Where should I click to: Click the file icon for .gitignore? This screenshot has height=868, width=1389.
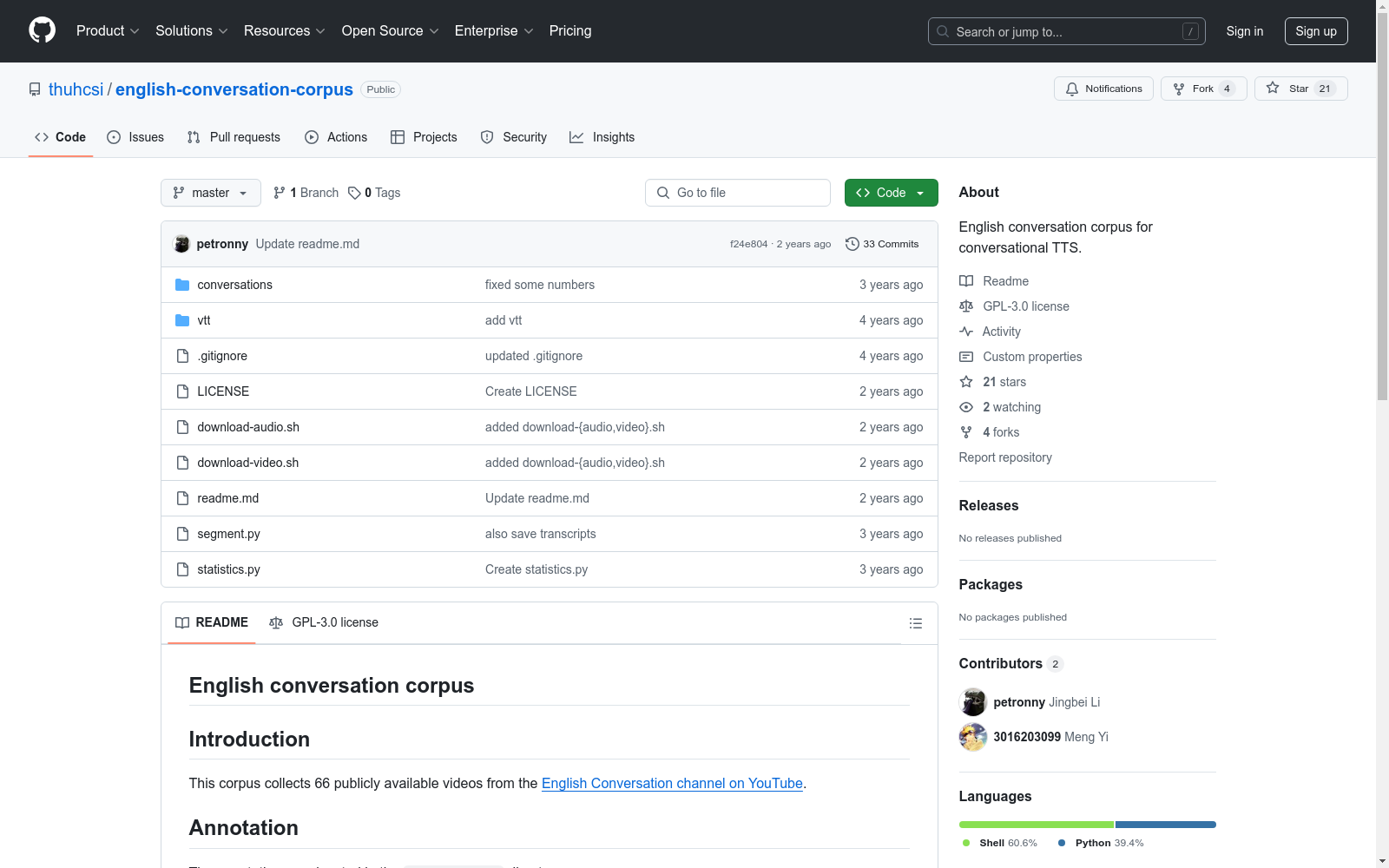182,356
